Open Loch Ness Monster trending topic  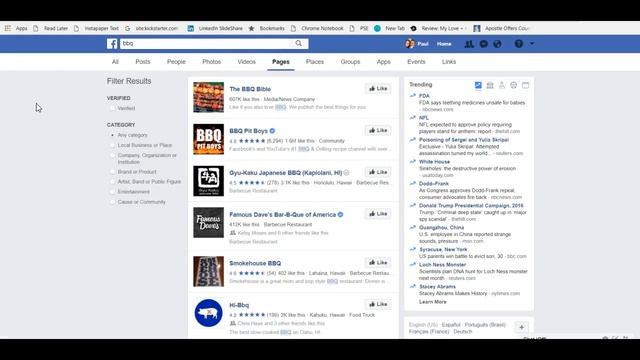point(442,264)
